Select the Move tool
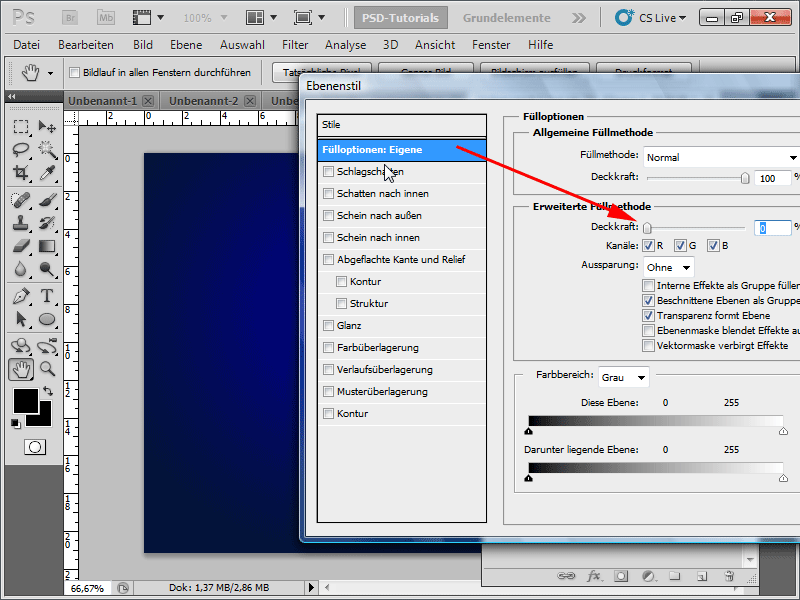 coord(47,127)
